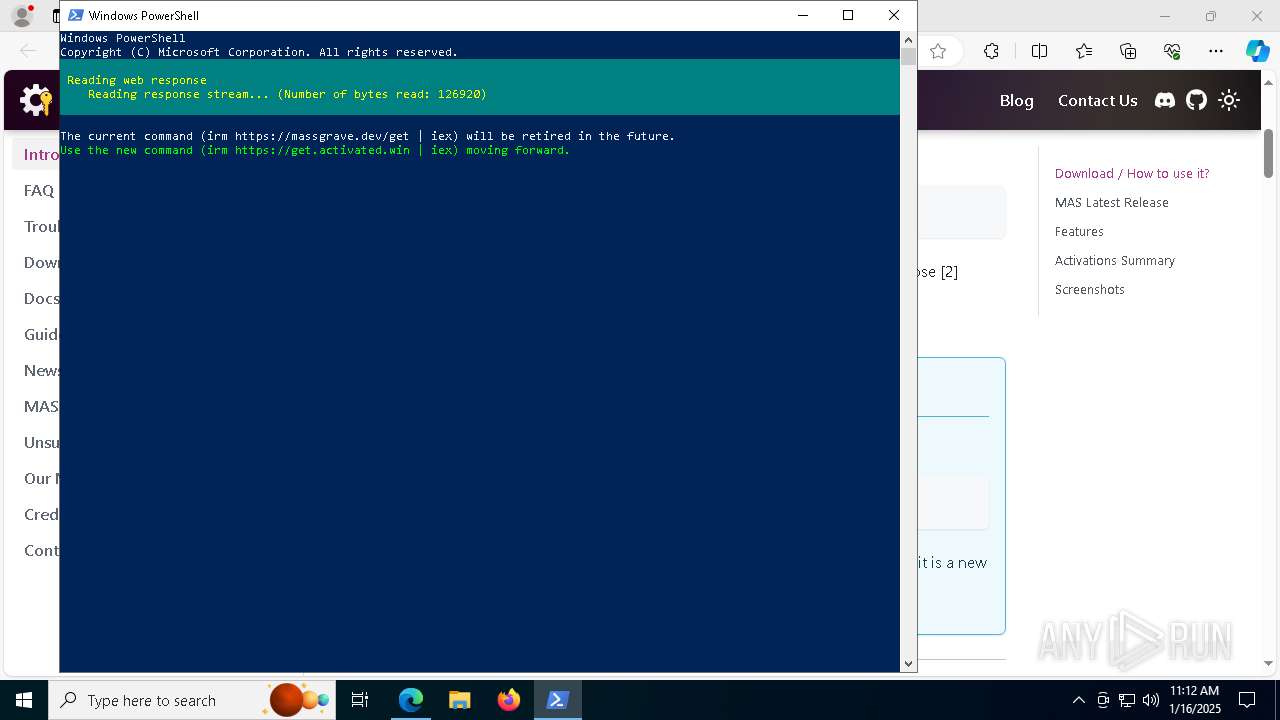Show hidden system tray icons

[x=1078, y=700]
